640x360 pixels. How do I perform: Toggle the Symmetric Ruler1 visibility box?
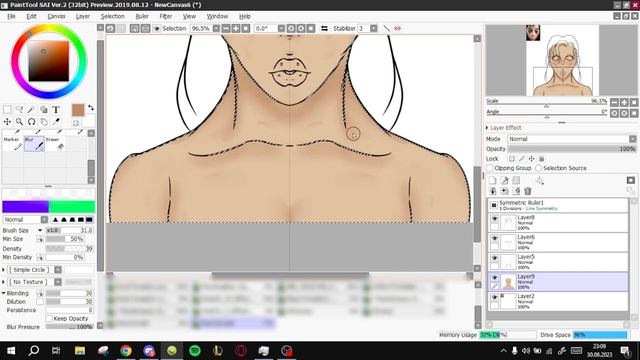point(493,205)
